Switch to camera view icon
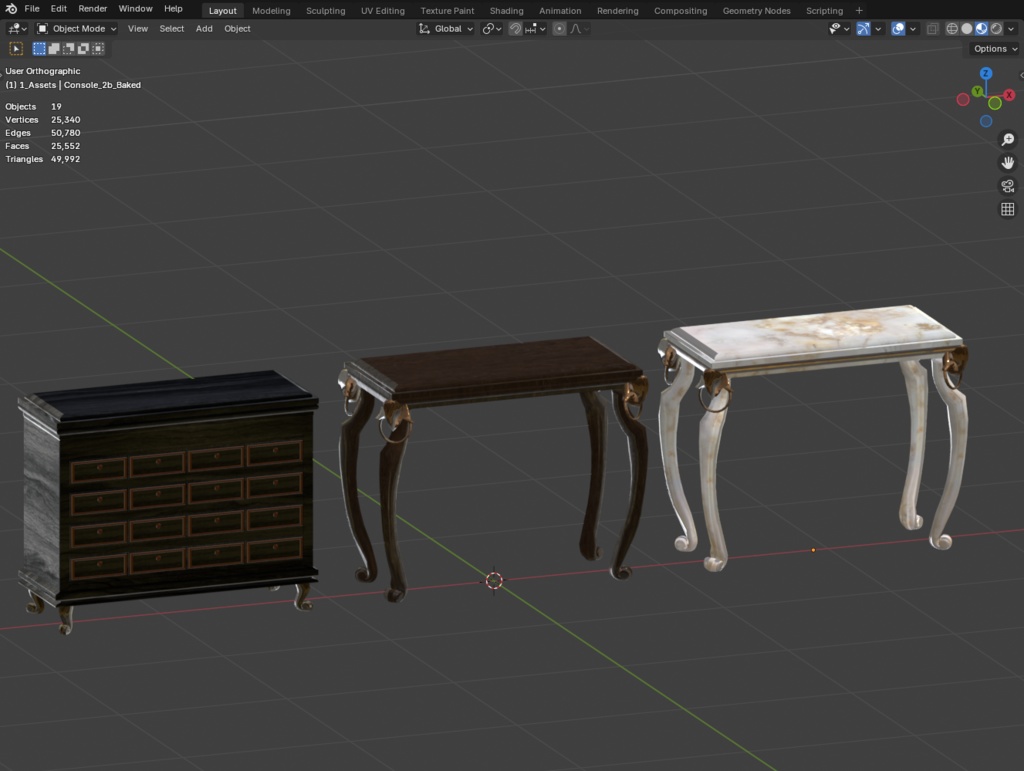This screenshot has width=1024, height=771. (x=1007, y=186)
